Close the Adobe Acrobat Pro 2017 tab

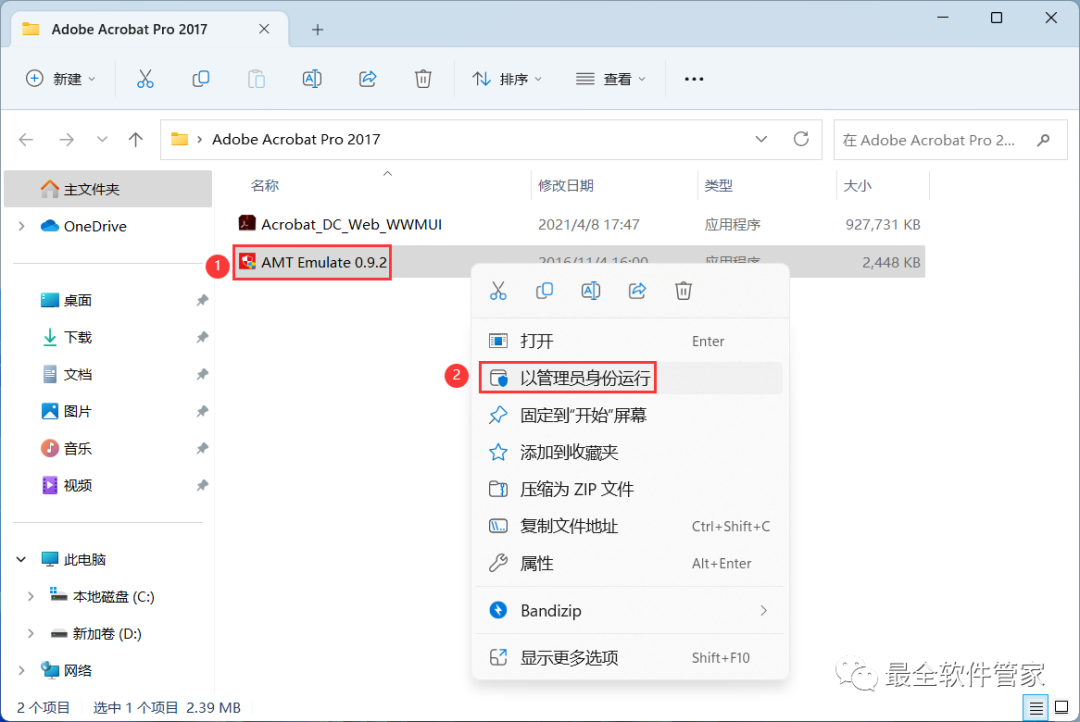tap(264, 29)
